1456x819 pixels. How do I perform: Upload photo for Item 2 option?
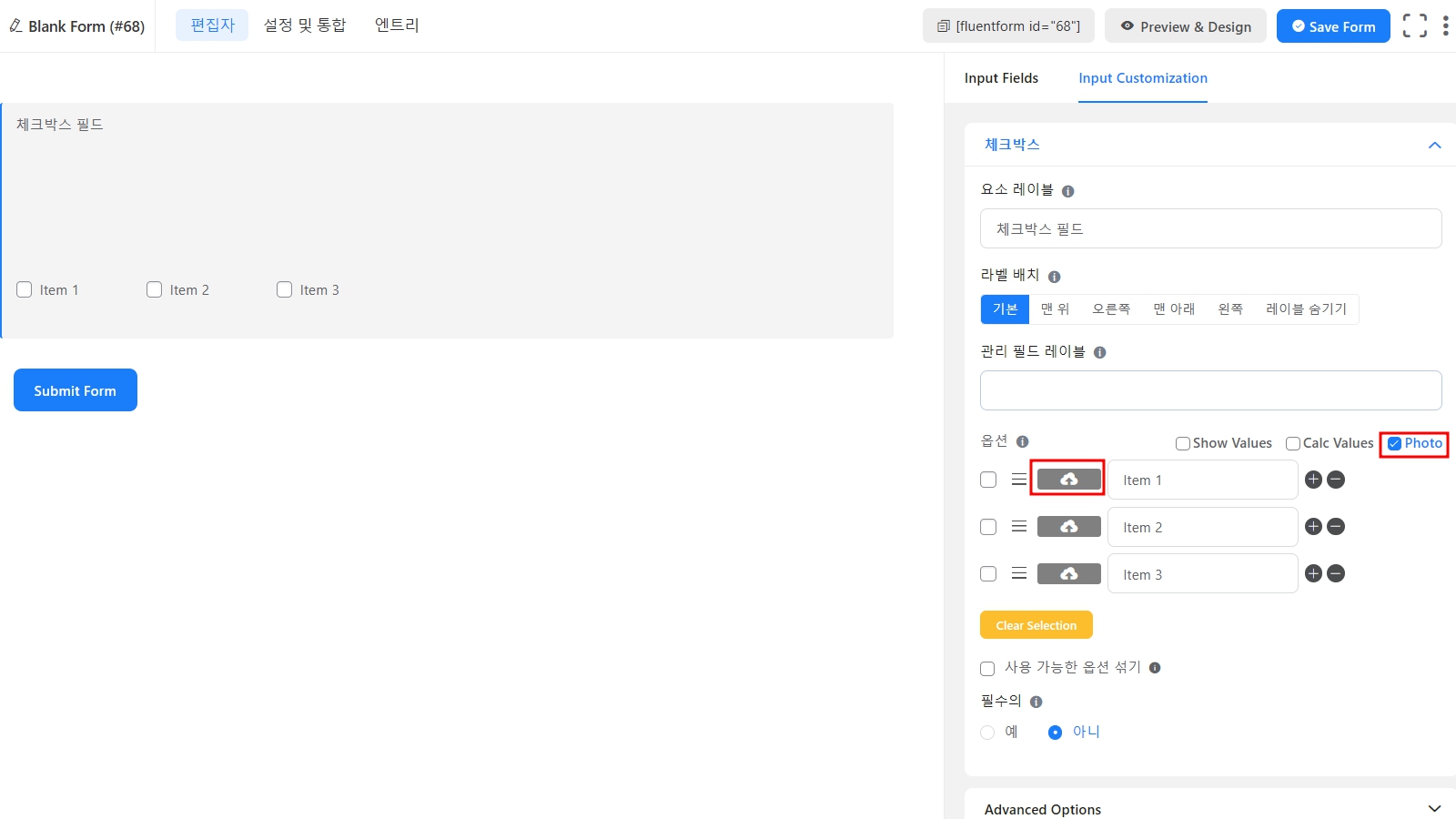1068,527
